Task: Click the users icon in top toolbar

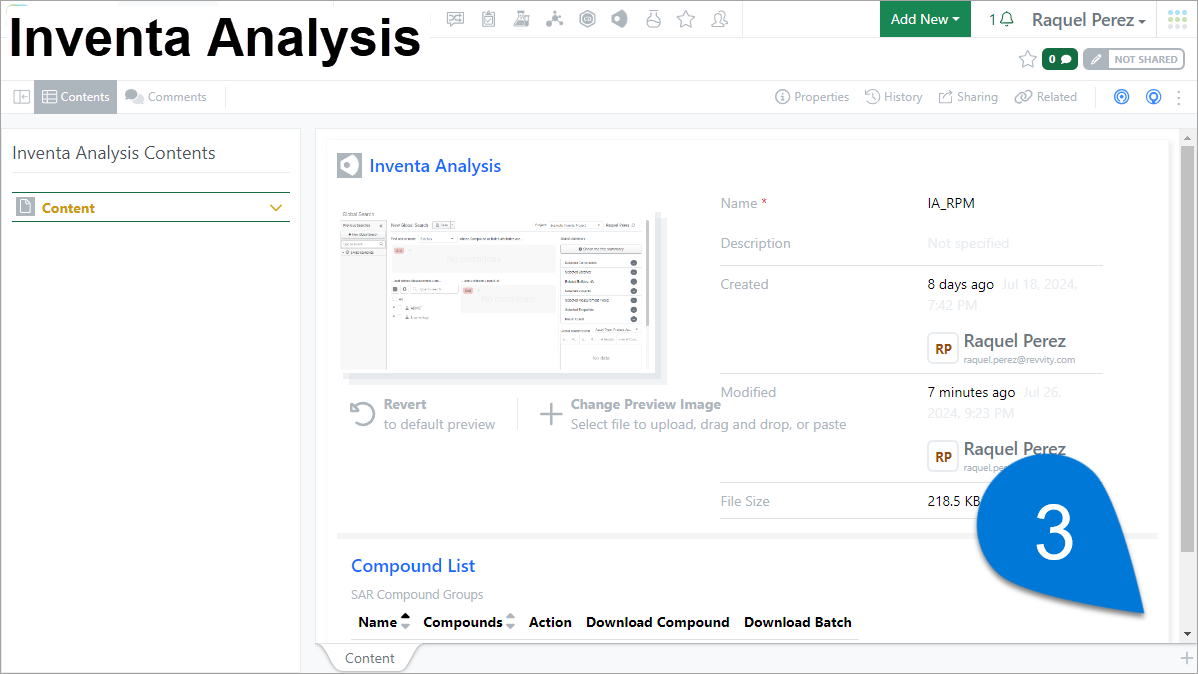Action: 720,19
